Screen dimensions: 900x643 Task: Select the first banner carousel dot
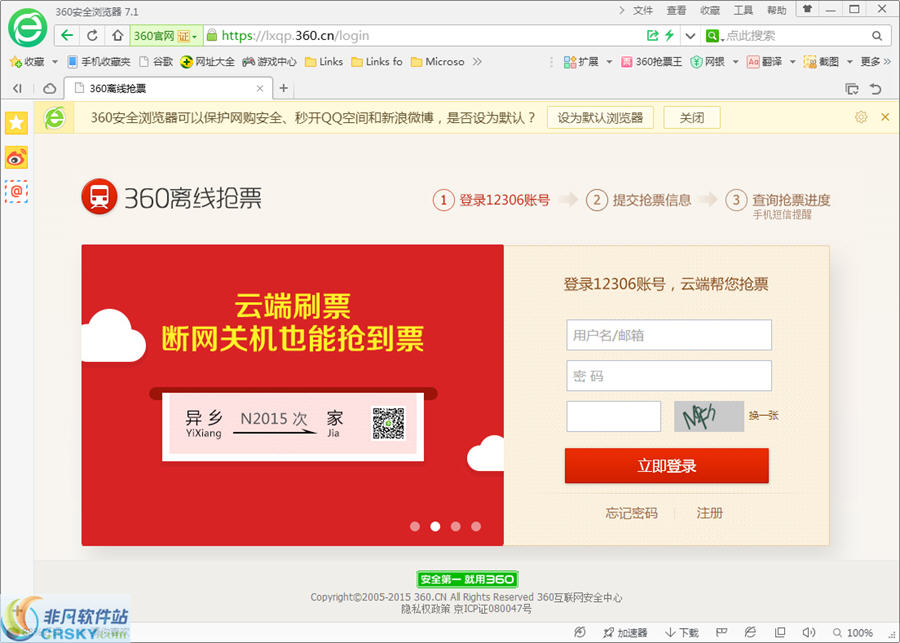(415, 526)
